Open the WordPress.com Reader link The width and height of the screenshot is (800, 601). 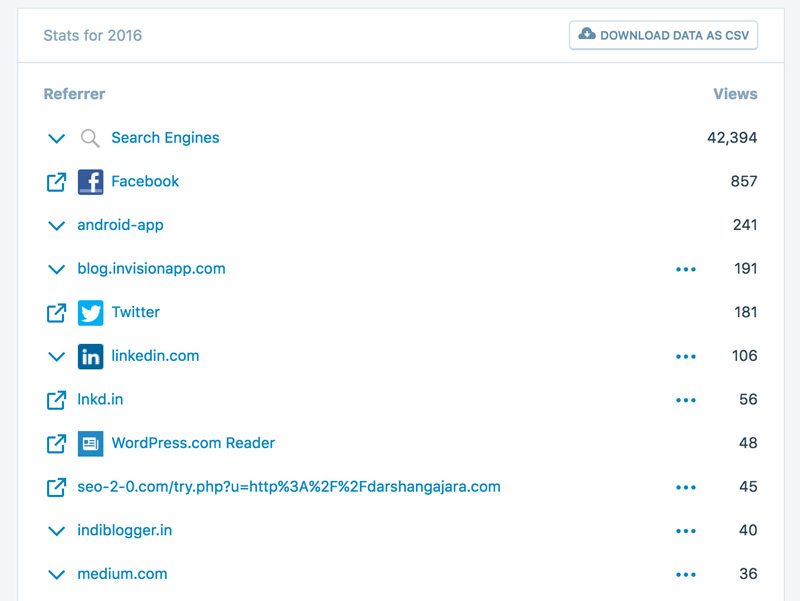(x=193, y=443)
